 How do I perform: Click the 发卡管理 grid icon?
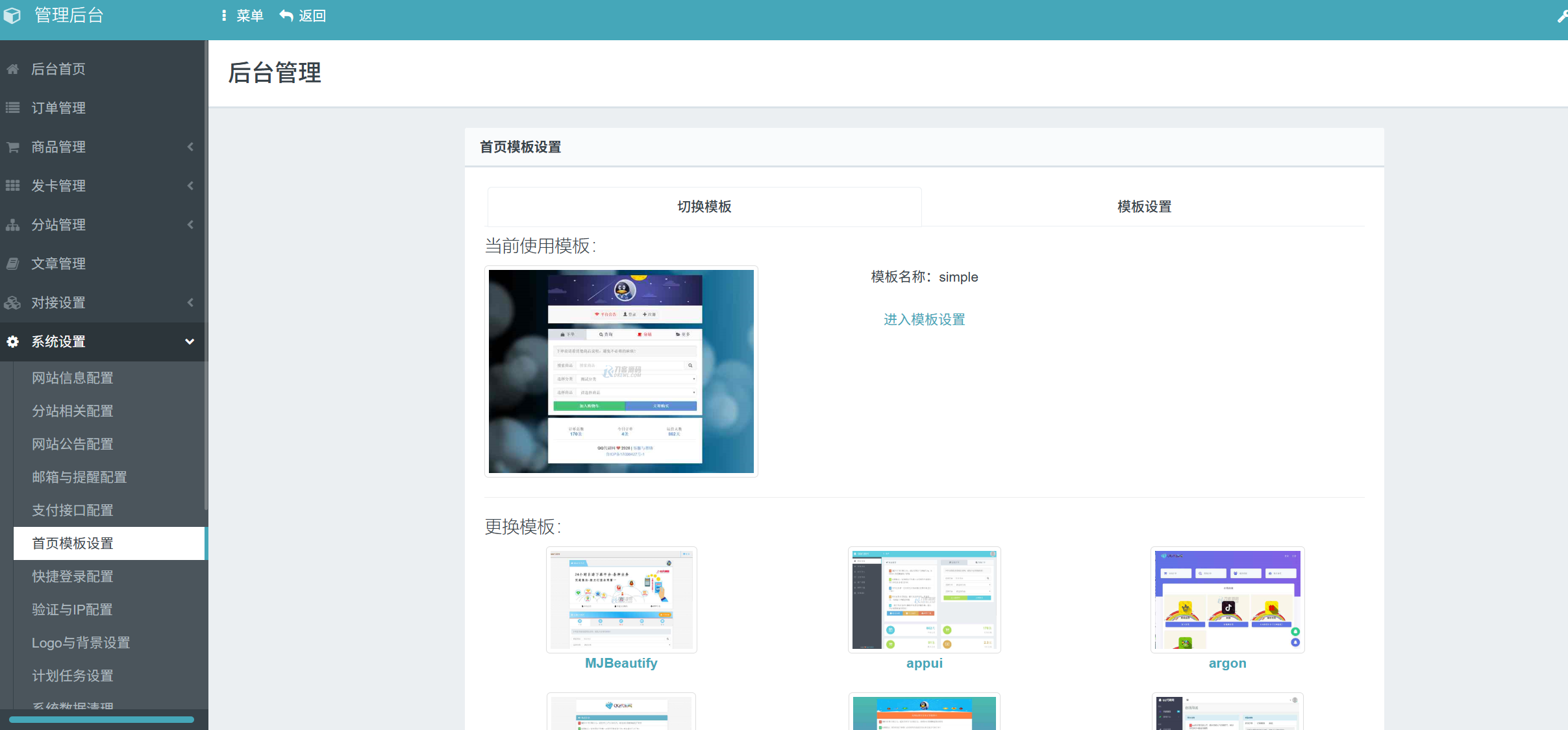(x=13, y=186)
